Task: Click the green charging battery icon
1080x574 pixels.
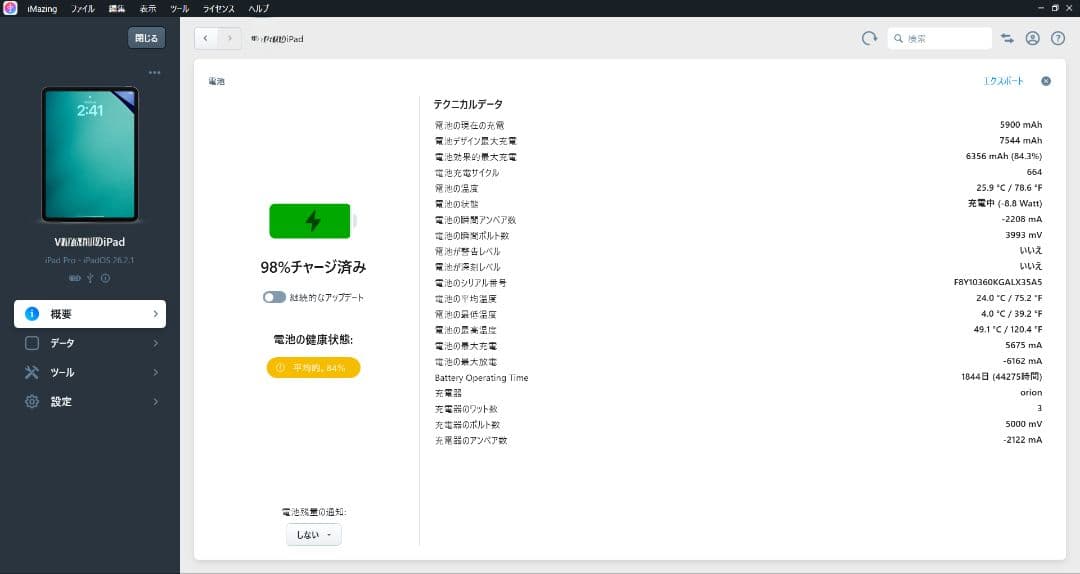Action: pos(313,221)
